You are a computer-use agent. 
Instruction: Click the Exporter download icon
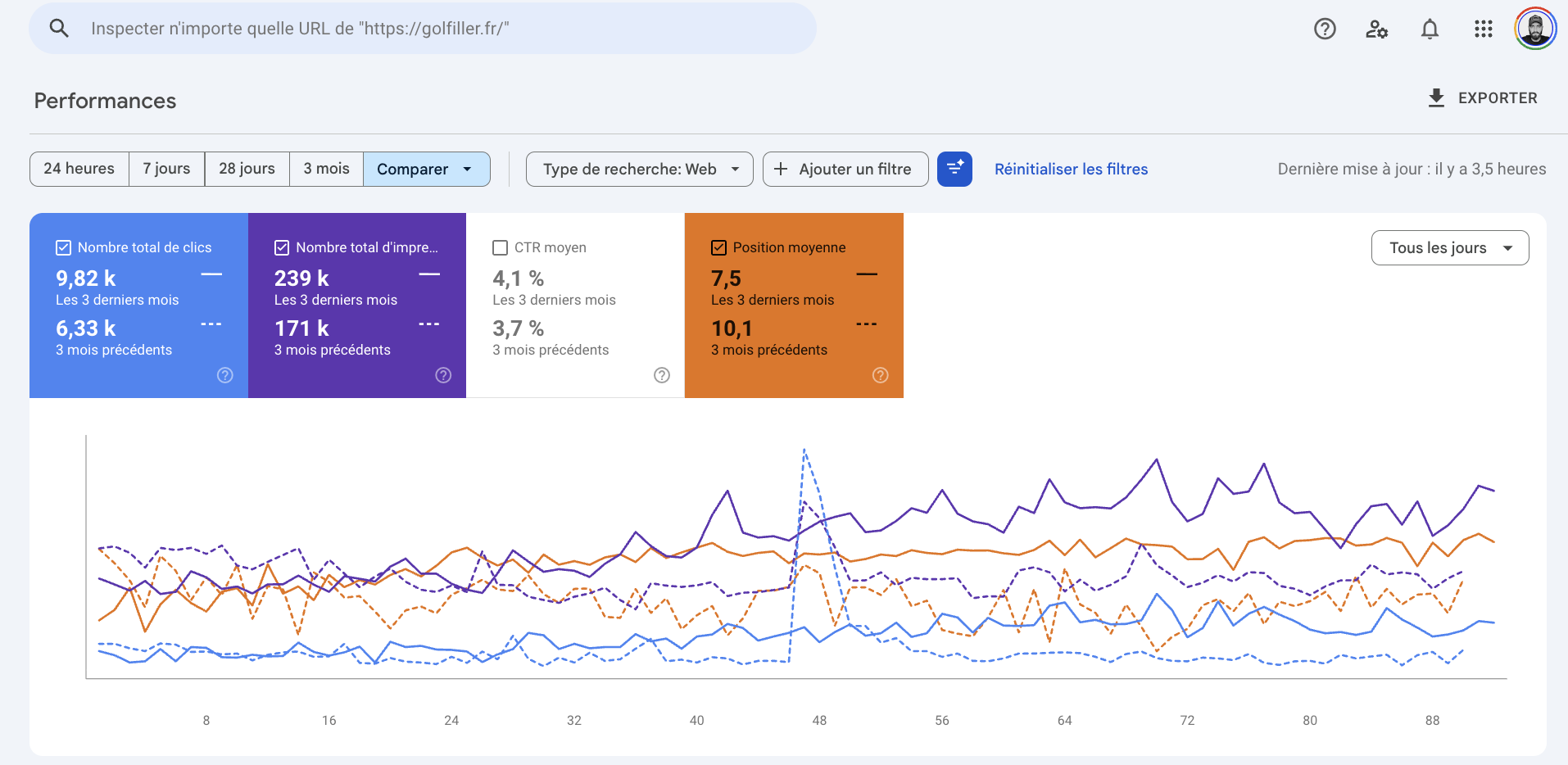click(x=1436, y=97)
